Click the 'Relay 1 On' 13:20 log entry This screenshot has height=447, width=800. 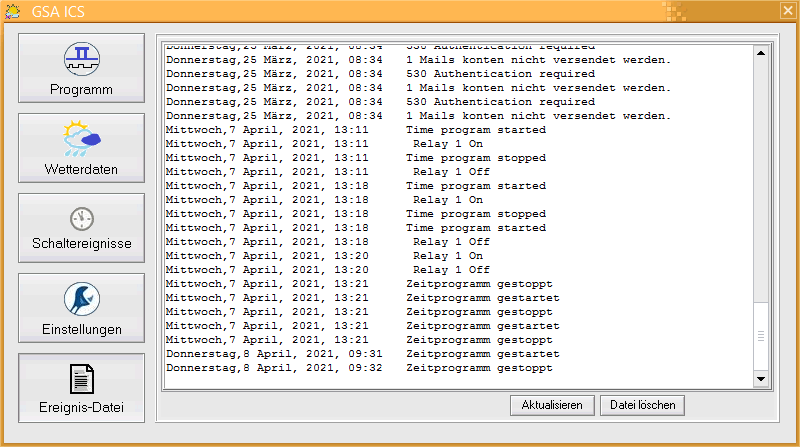coord(324,256)
